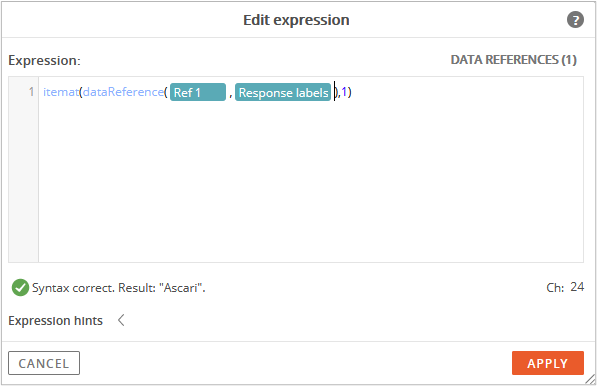Screen dimensions: 597x386
Task: Click the Expression: field label
Action: pyautogui.click(x=45, y=61)
